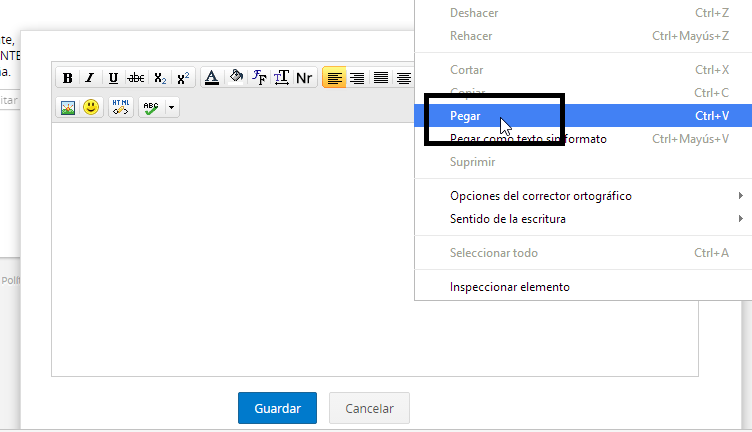
Task: Apply underline formatting
Action: (x=113, y=78)
